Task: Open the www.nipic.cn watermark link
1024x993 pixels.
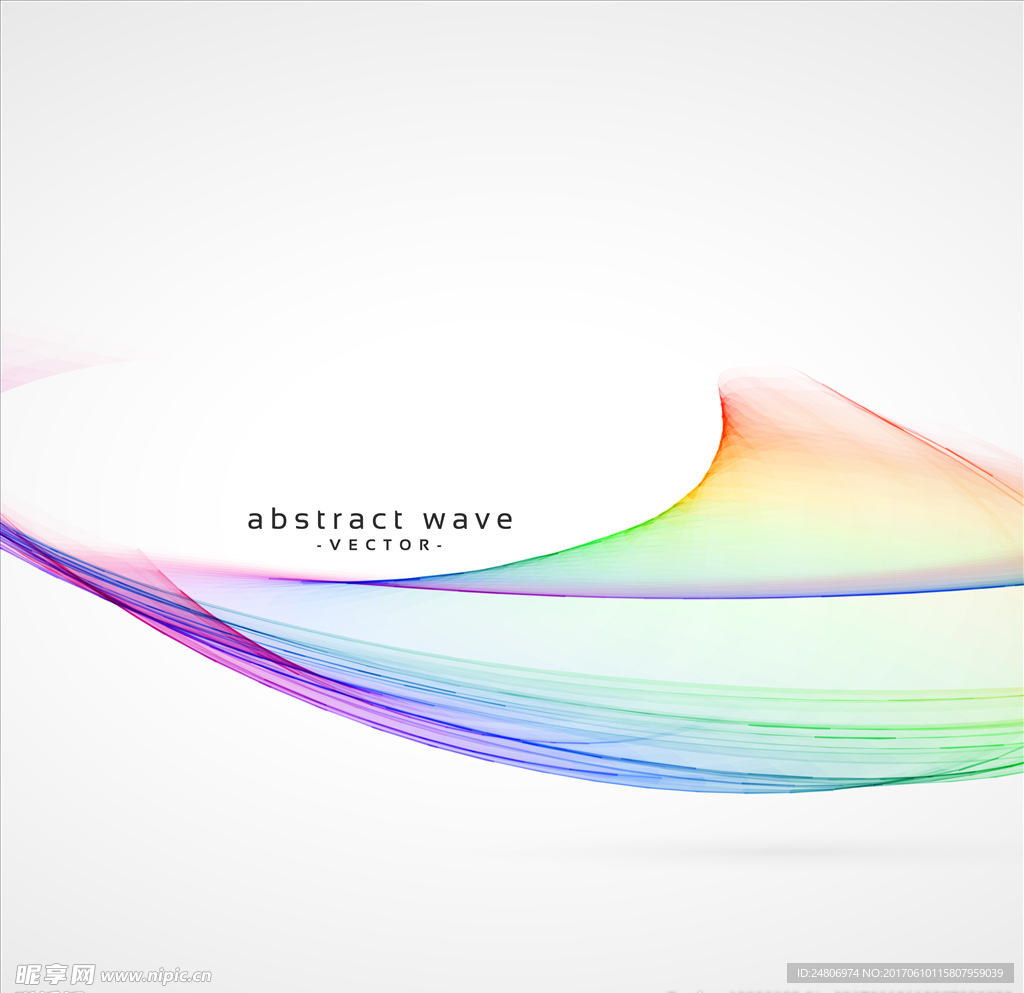Action: click(x=156, y=975)
